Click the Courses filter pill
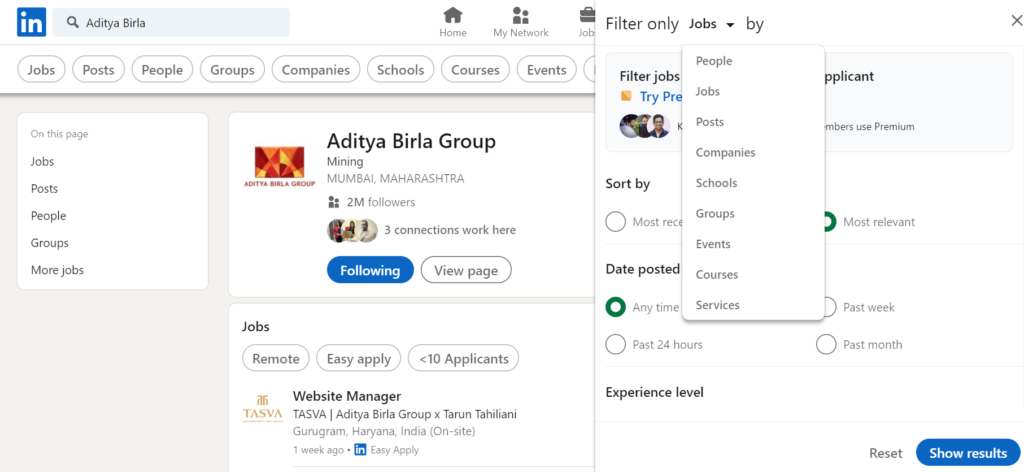 tap(475, 69)
